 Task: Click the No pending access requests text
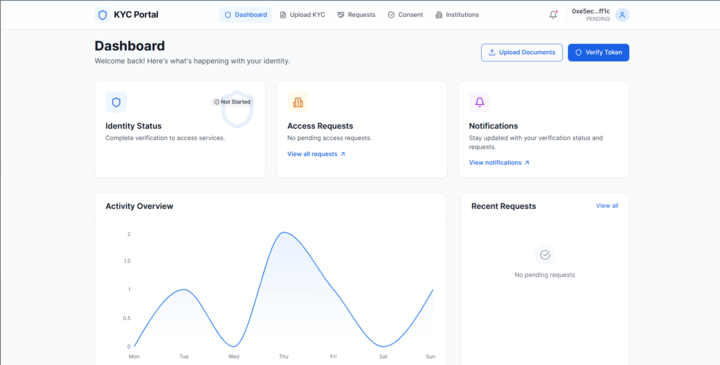[329, 138]
